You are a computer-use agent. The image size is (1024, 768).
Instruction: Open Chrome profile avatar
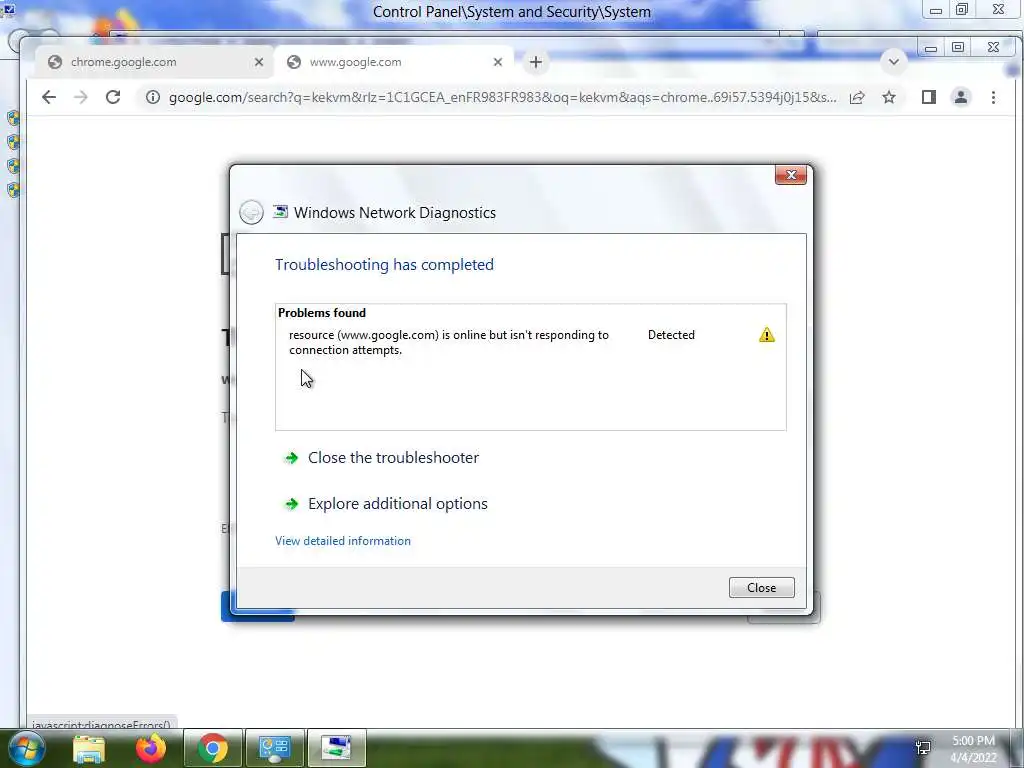pyautogui.click(x=961, y=97)
